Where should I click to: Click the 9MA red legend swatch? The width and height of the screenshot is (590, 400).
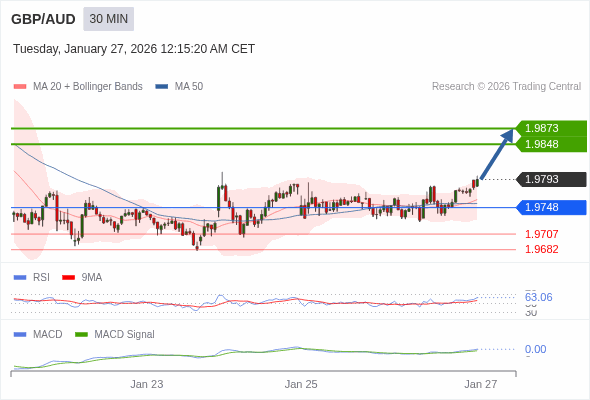pos(68,278)
